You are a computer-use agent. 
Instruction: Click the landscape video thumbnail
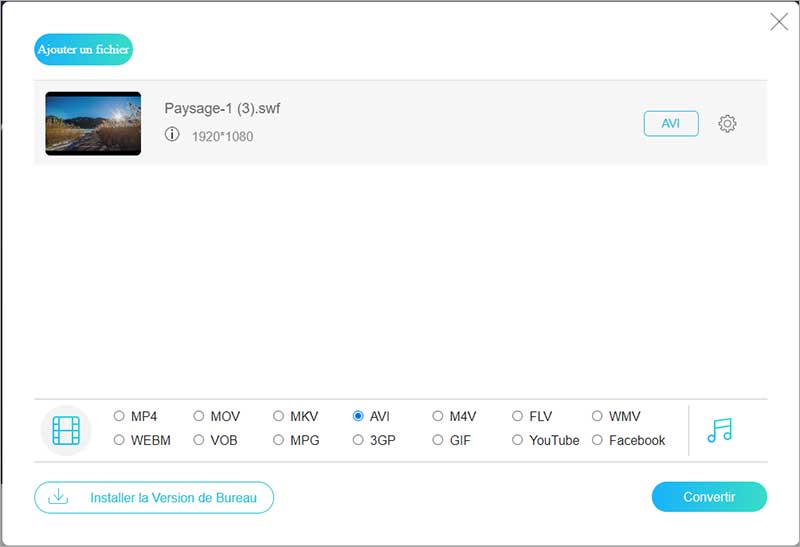point(93,123)
